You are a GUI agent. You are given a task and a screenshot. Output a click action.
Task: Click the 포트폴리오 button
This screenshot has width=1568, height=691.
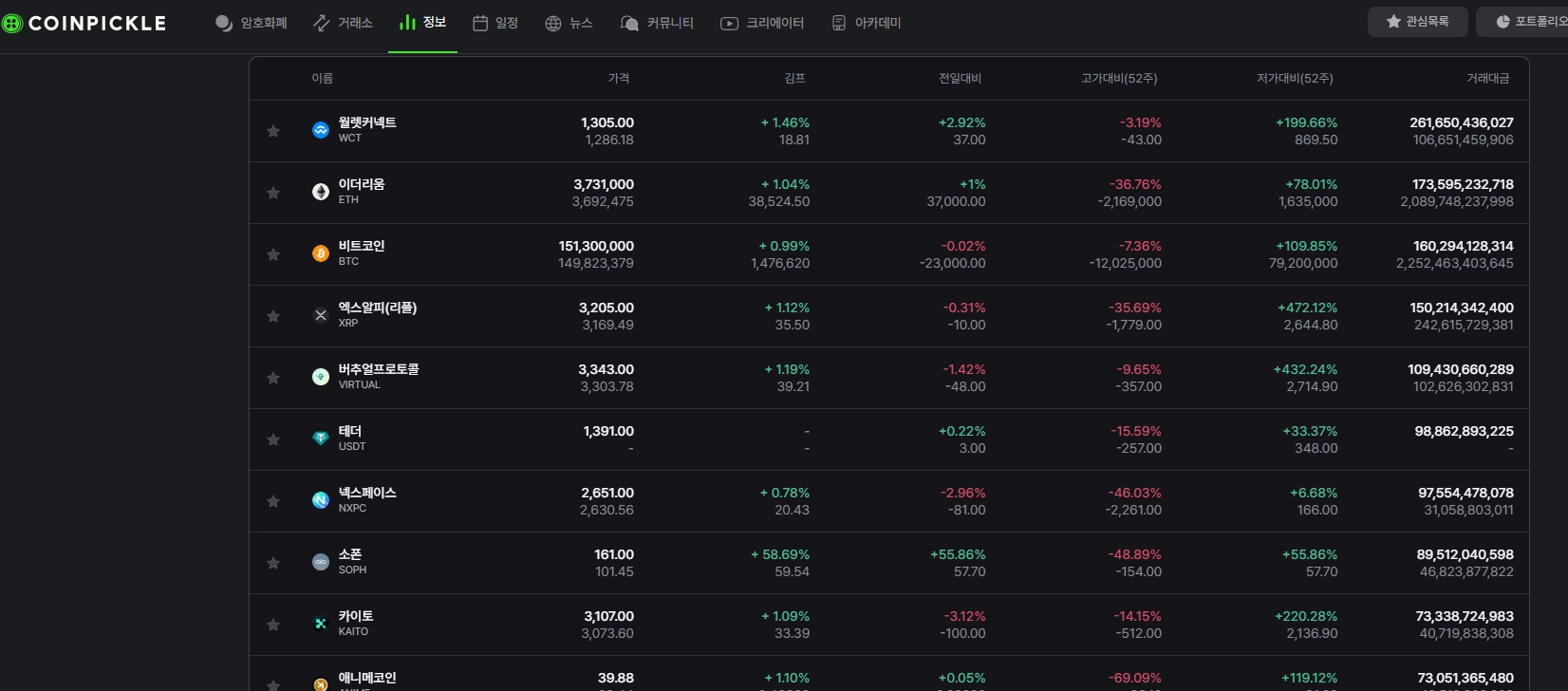(x=1521, y=22)
